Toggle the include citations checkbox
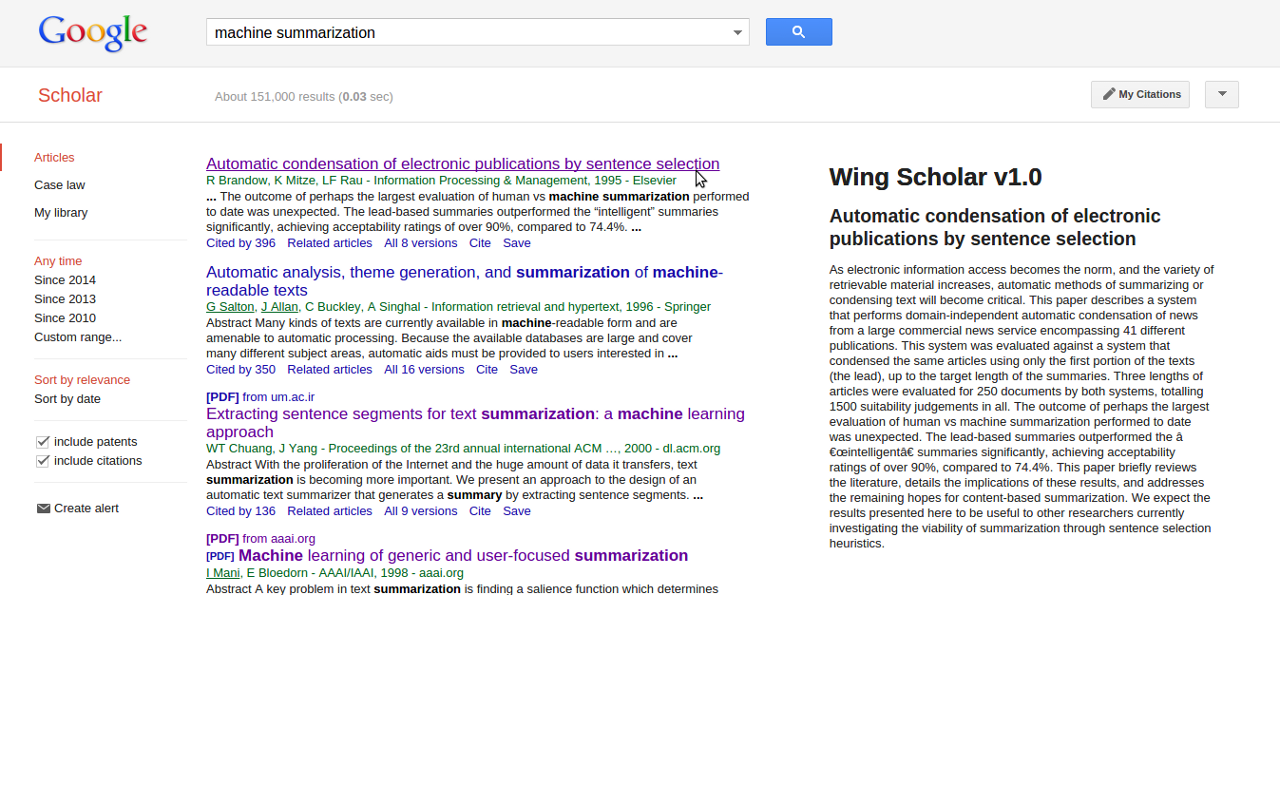Image resolution: width=1280 pixels, height=800 pixels. pyautogui.click(x=43, y=461)
